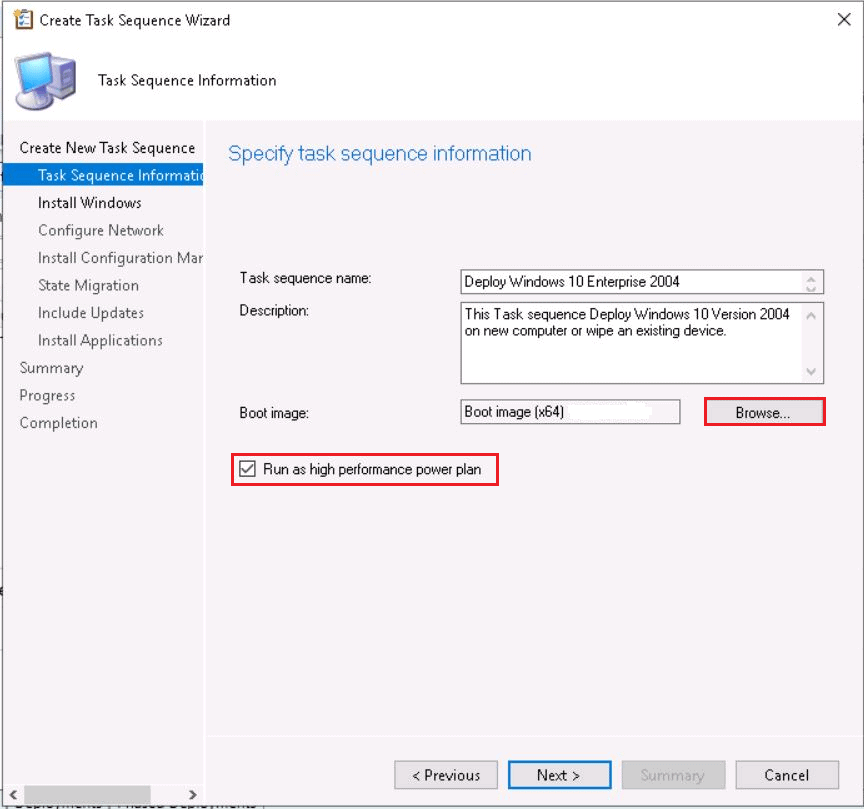Screen dimensions: 864x809
Task: Select State Migration step
Action: pyautogui.click(x=88, y=285)
